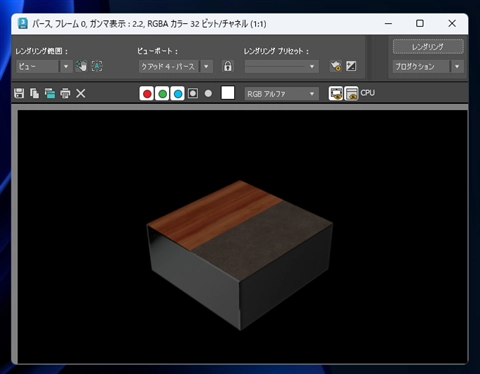Click the auto region selected icon
Image resolution: width=480 pixels, height=374 pixels.
(x=97, y=66)
